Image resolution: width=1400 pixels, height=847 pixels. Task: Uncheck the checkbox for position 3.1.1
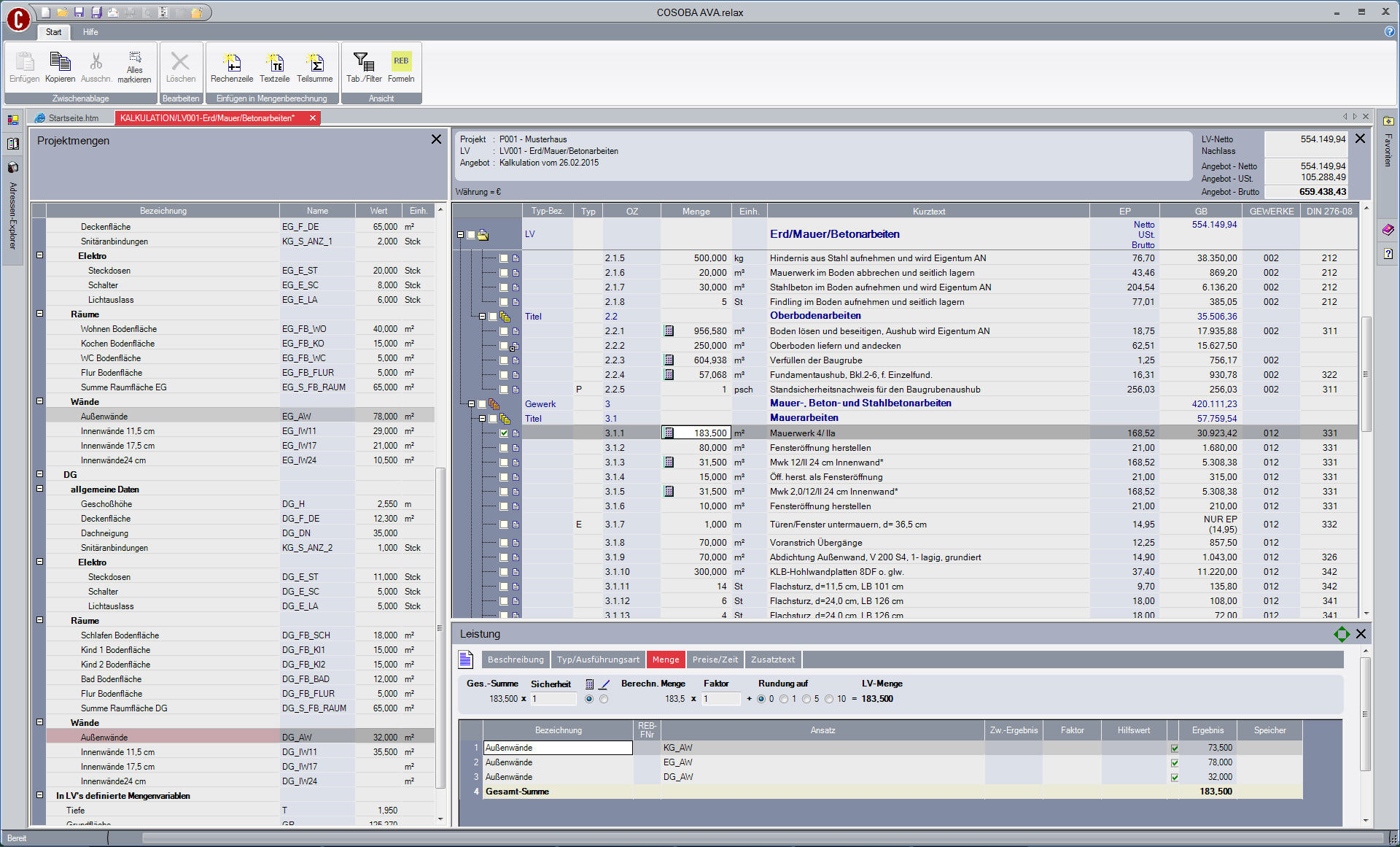(503, 433)
